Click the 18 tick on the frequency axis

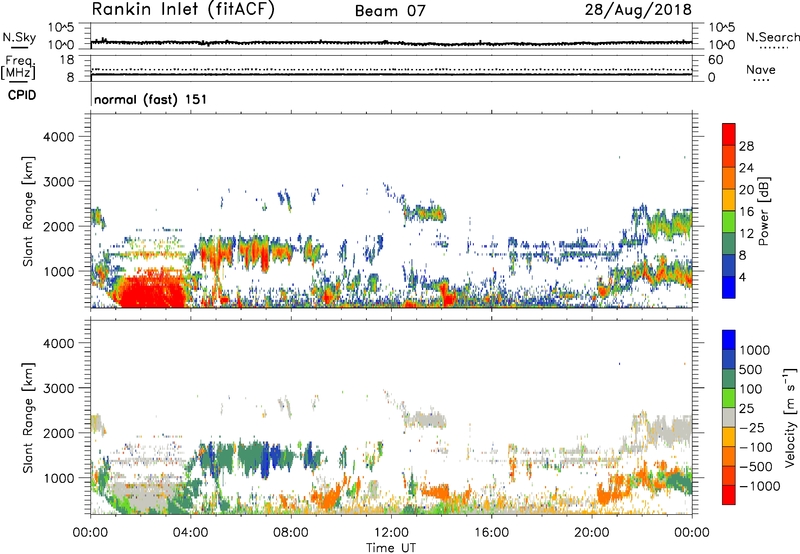point(67,60)
